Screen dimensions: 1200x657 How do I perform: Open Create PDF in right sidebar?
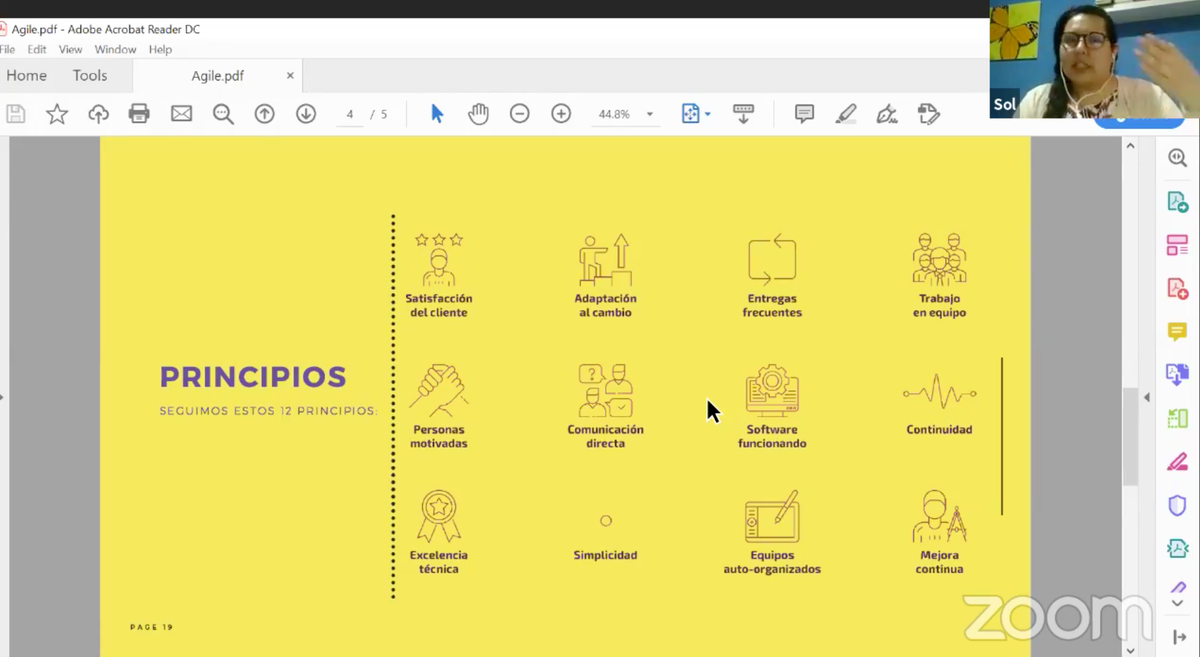click(x=1178, y=289)
